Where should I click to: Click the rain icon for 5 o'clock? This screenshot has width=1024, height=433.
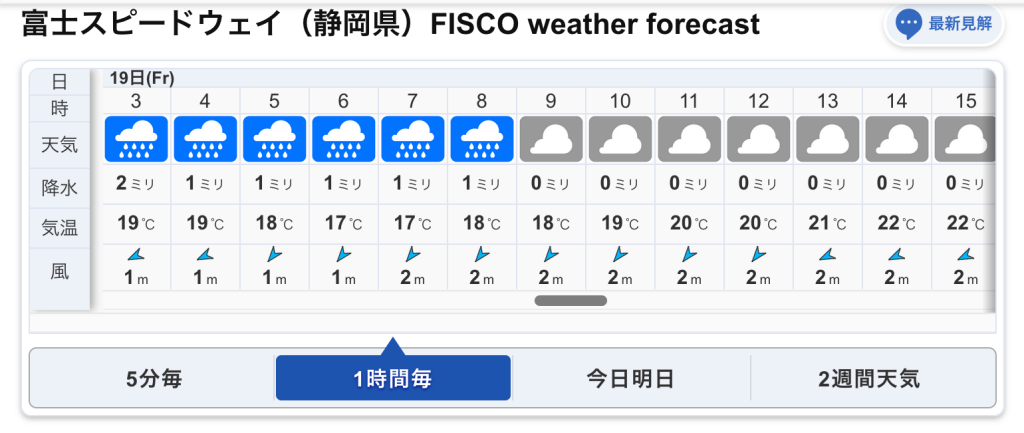coord(274,139)
